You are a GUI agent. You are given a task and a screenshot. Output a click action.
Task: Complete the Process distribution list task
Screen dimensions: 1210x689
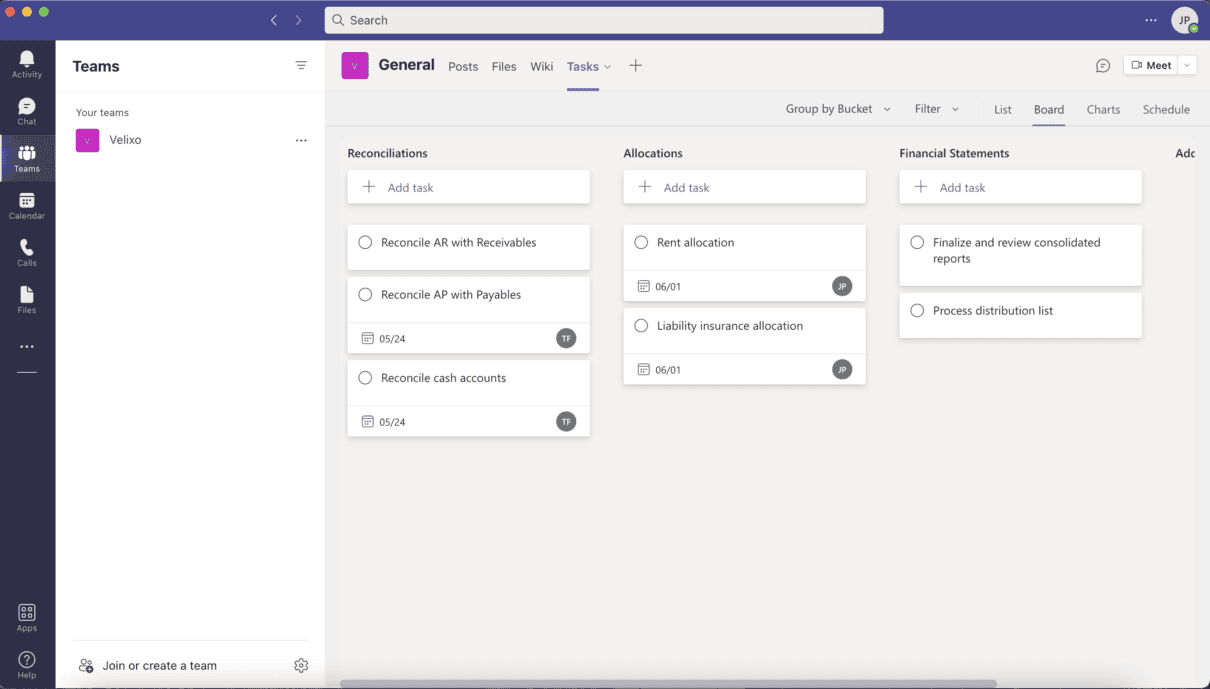coord(917,310)
